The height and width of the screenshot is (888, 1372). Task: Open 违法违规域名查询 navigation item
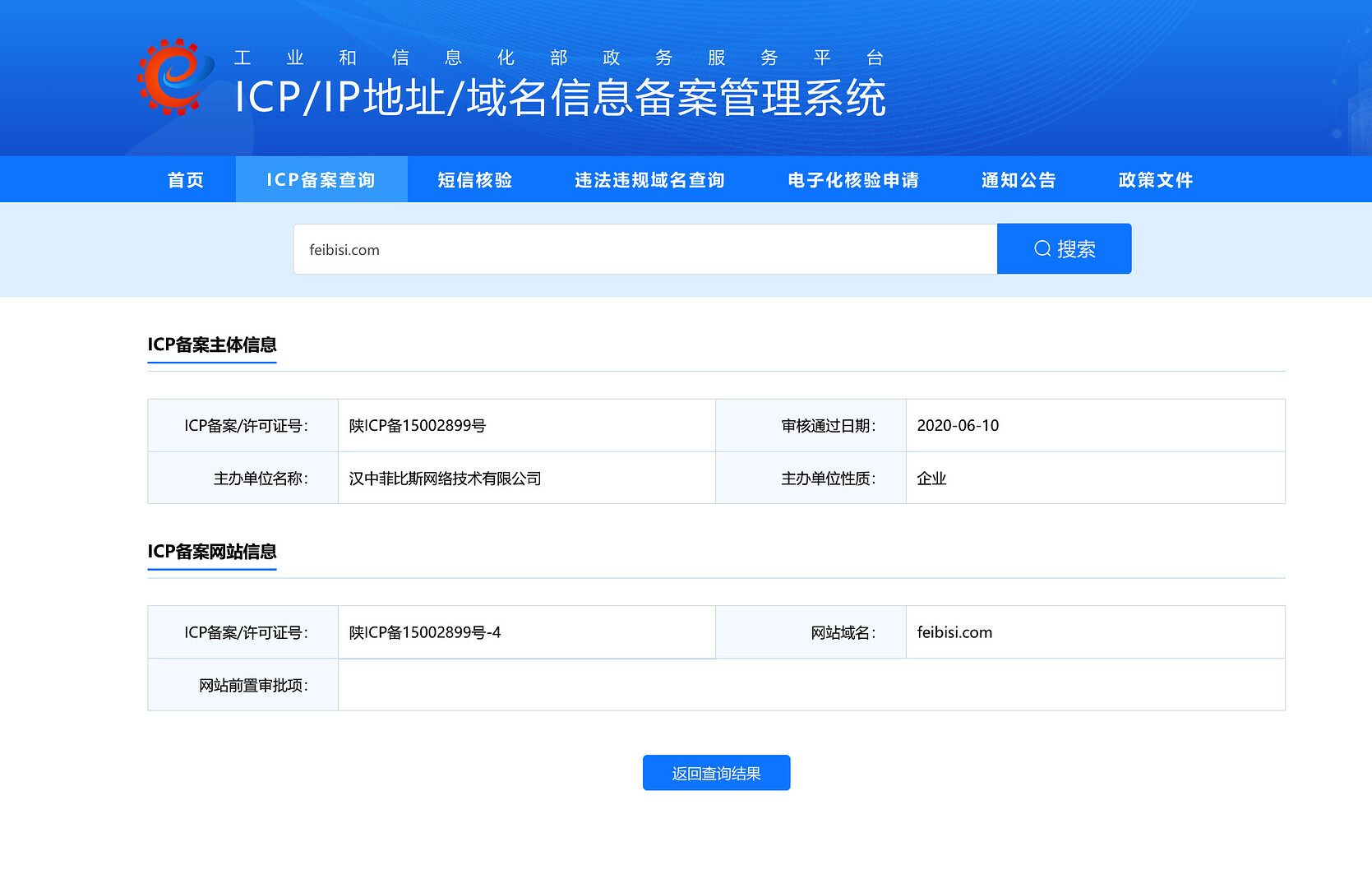pos(649,180)
